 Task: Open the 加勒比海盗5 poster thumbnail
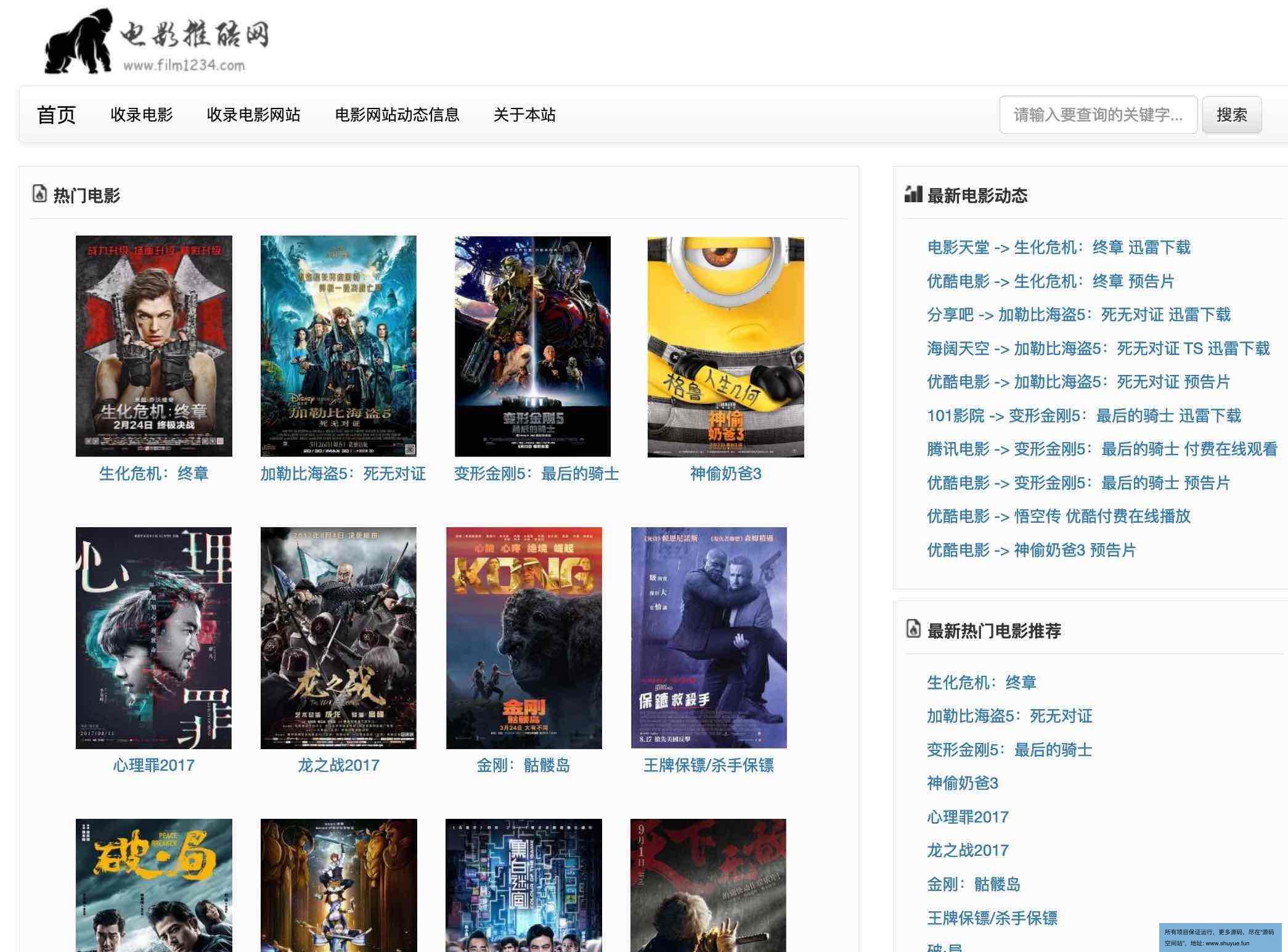point(338,346)
